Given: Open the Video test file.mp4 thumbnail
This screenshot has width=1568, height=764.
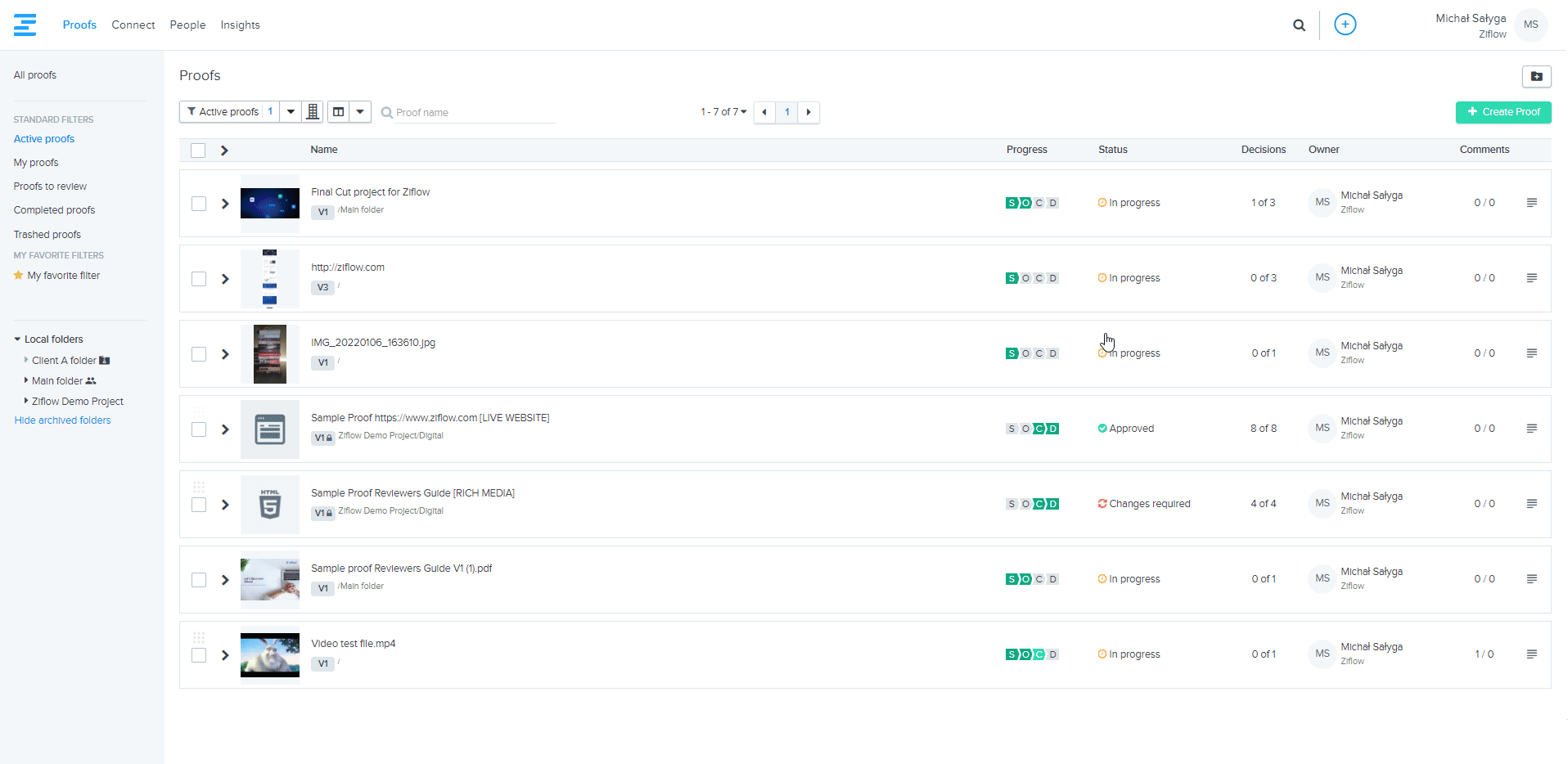Looking at the screenshot, I should [270, 655].
